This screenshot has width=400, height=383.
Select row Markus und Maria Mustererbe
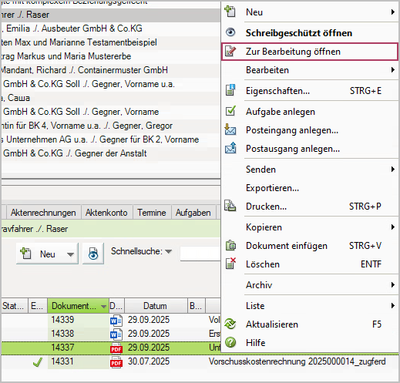pos(110,56)
